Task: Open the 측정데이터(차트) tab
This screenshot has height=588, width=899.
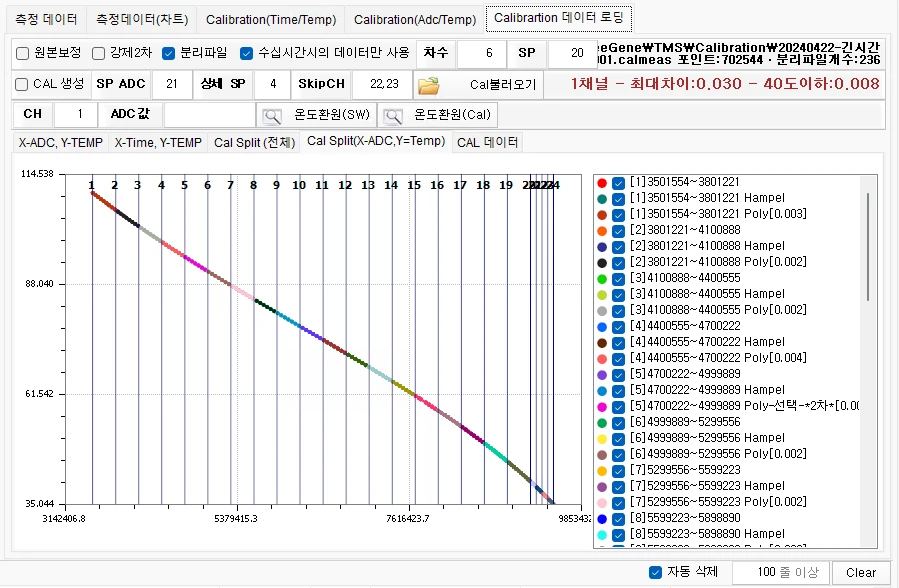Action: 142,19
